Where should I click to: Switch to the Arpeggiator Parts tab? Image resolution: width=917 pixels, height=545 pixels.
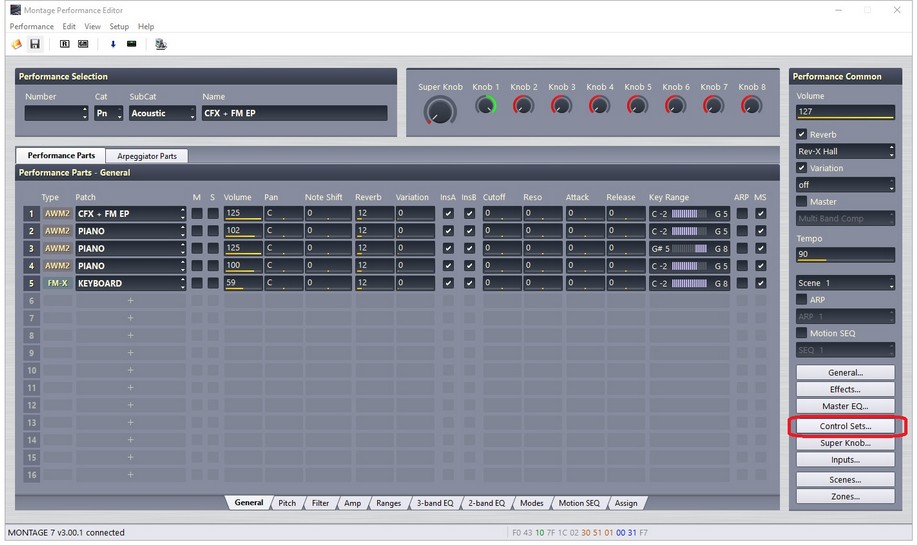147,156
